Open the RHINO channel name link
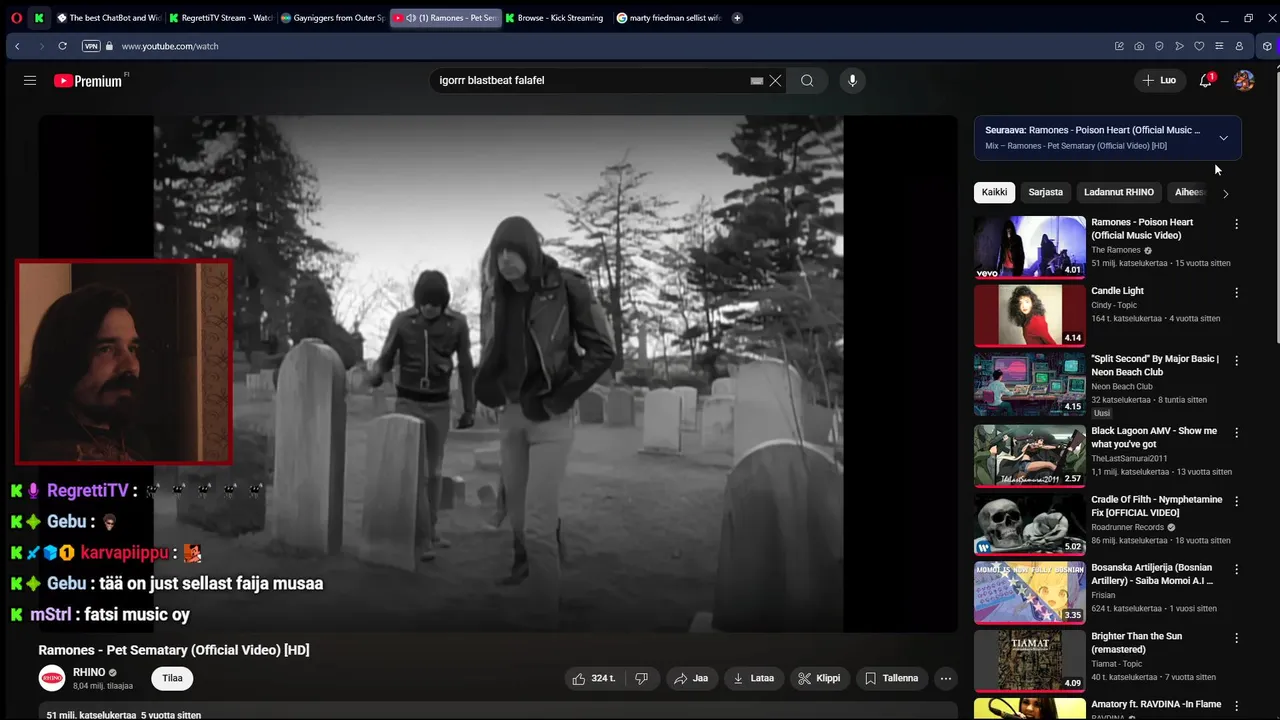This screenshot has width=1280, height=720. click(89, 672)
